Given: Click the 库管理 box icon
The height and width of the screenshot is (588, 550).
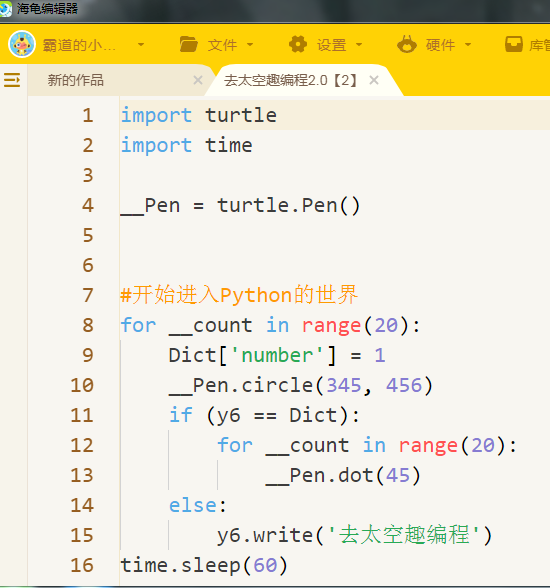Looking at the screenshot, I should (x=514, y=45).
